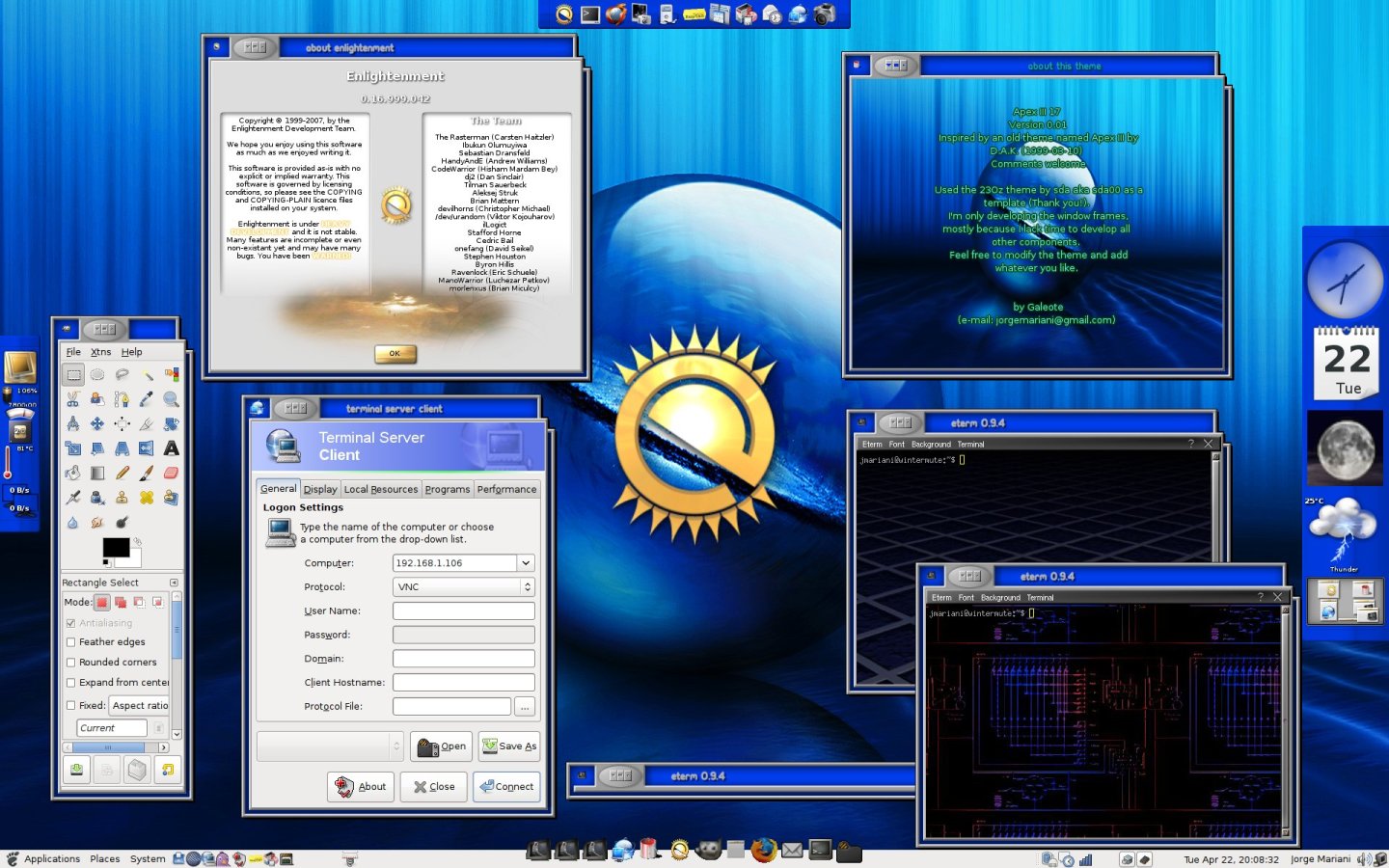Click the volume speaker icon in system tray

[1364, 858]
